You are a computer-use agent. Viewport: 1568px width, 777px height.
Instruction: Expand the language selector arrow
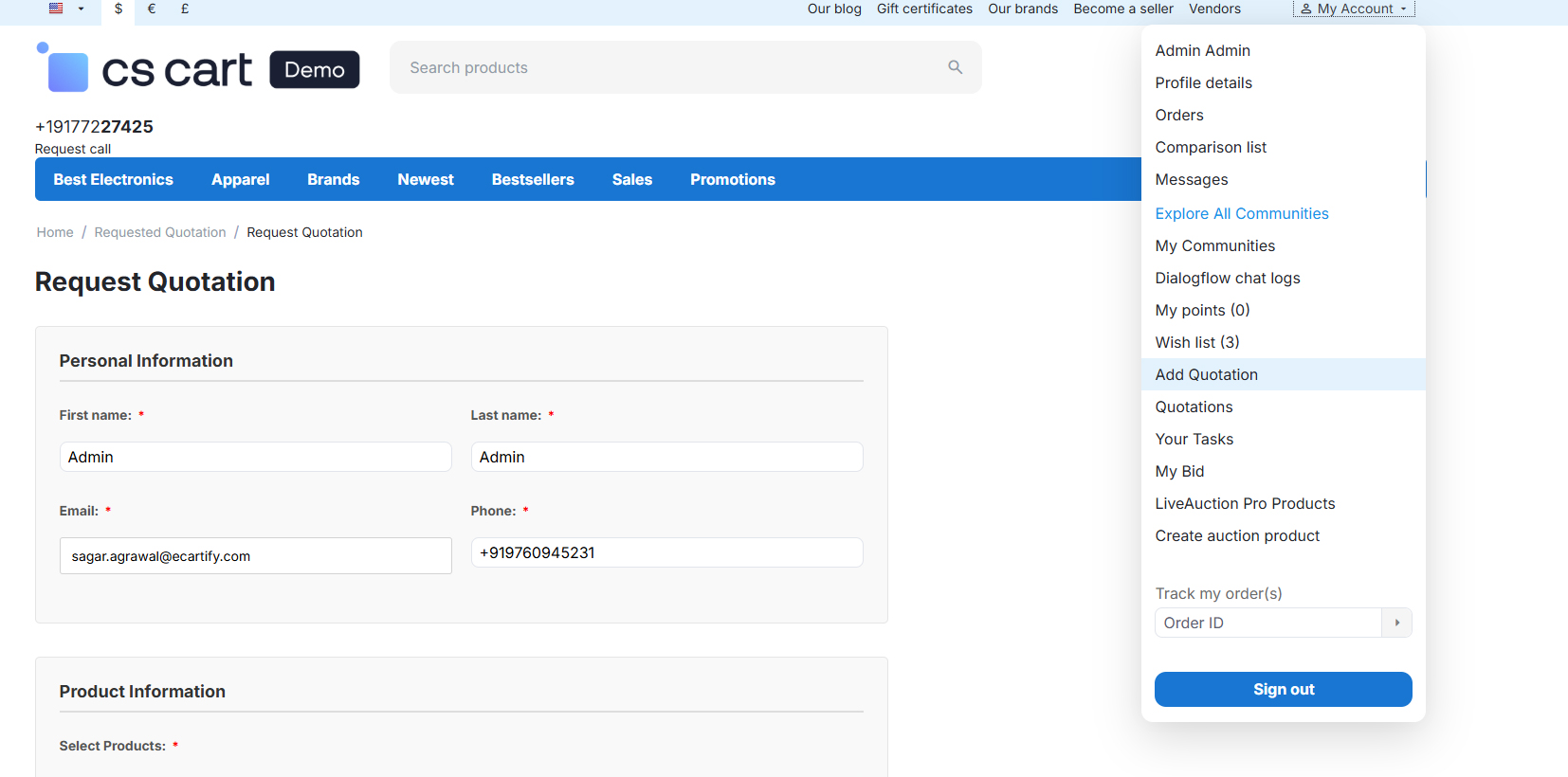(x=82, y=9)
